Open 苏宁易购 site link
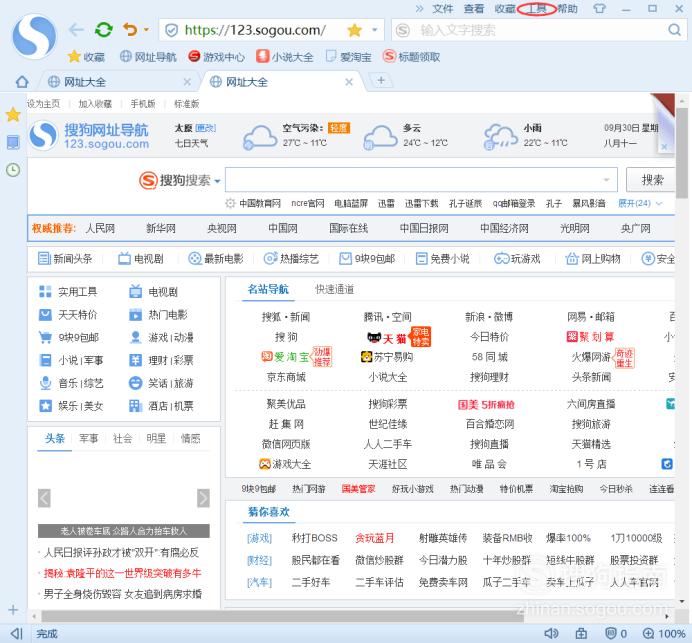692x643 pixels. click(x=387, y=357)
